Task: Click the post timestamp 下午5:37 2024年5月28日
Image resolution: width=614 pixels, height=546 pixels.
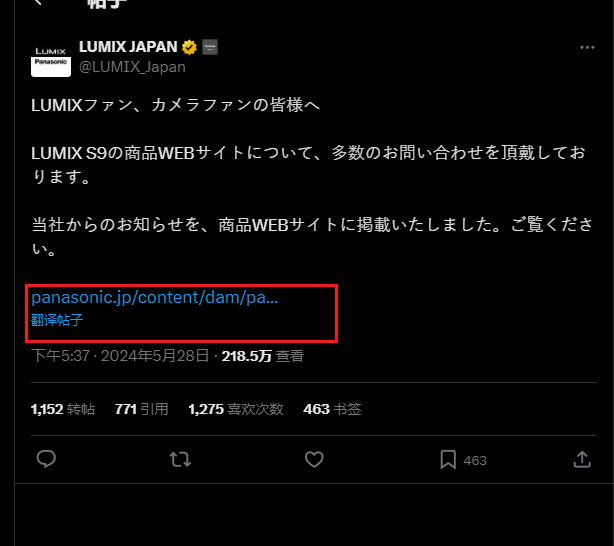Action: (120, 356)
